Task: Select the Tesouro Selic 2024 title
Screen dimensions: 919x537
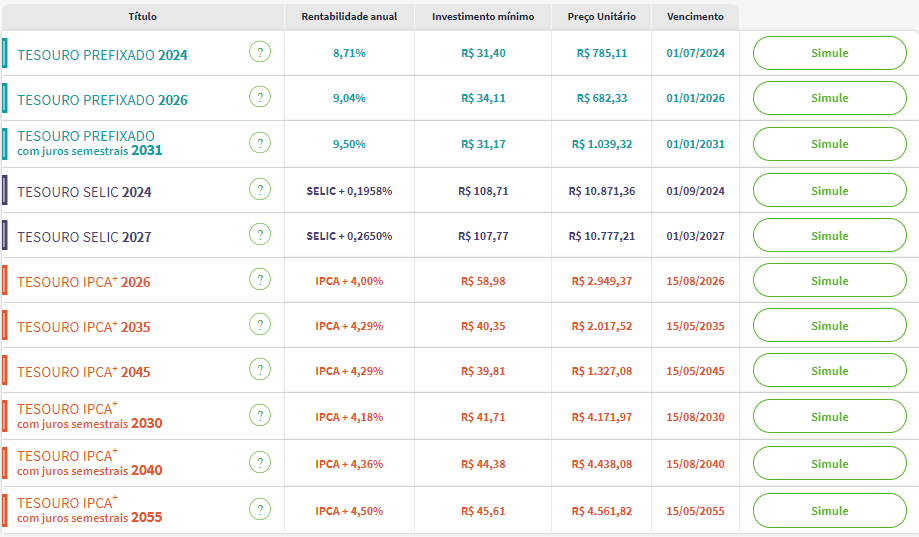Action: coord(84,192)
